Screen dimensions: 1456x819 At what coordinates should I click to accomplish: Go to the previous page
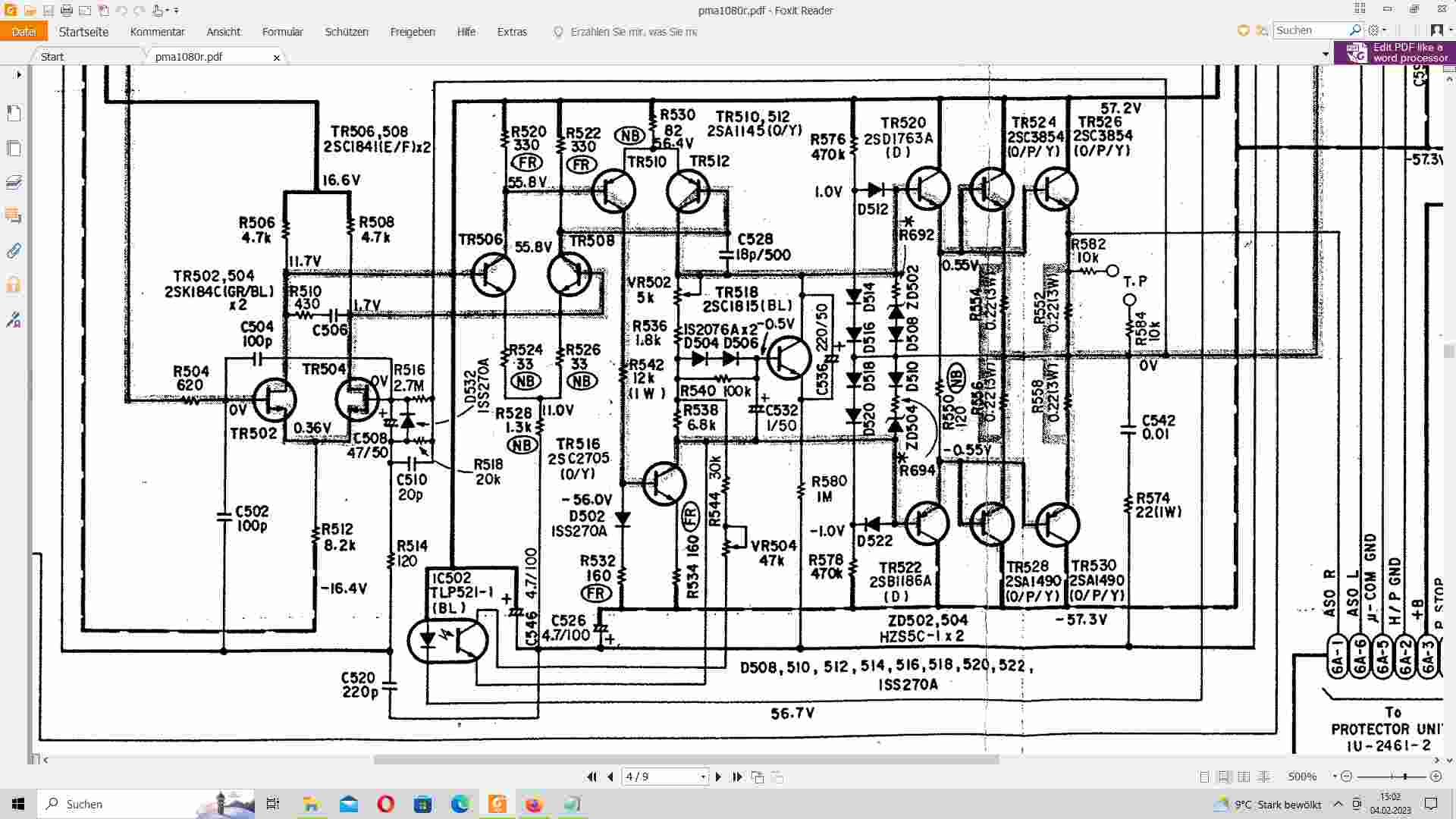(x=610, y=777)
